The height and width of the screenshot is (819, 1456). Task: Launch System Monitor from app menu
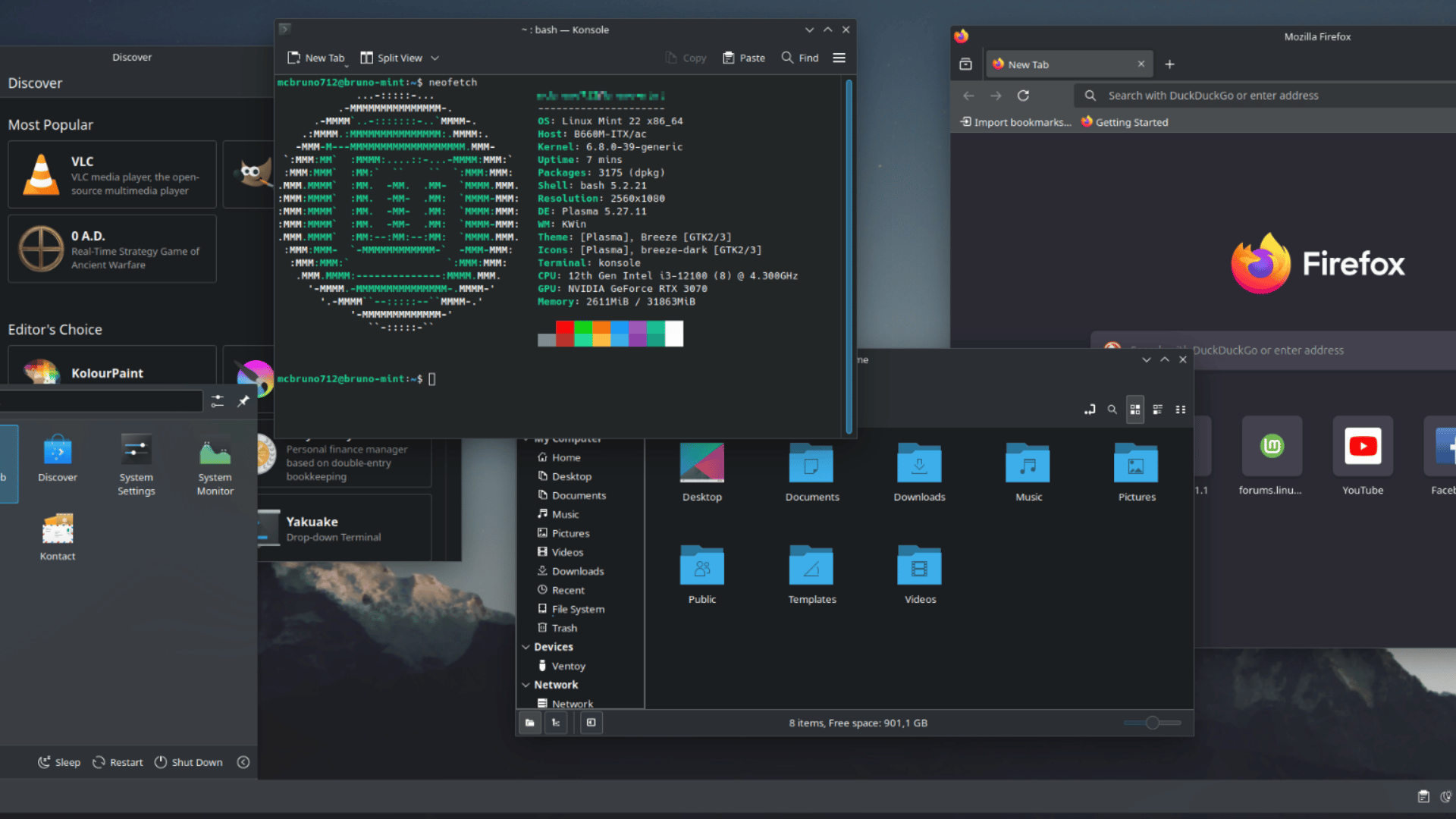pyautogui.click(x=215, y=465)
